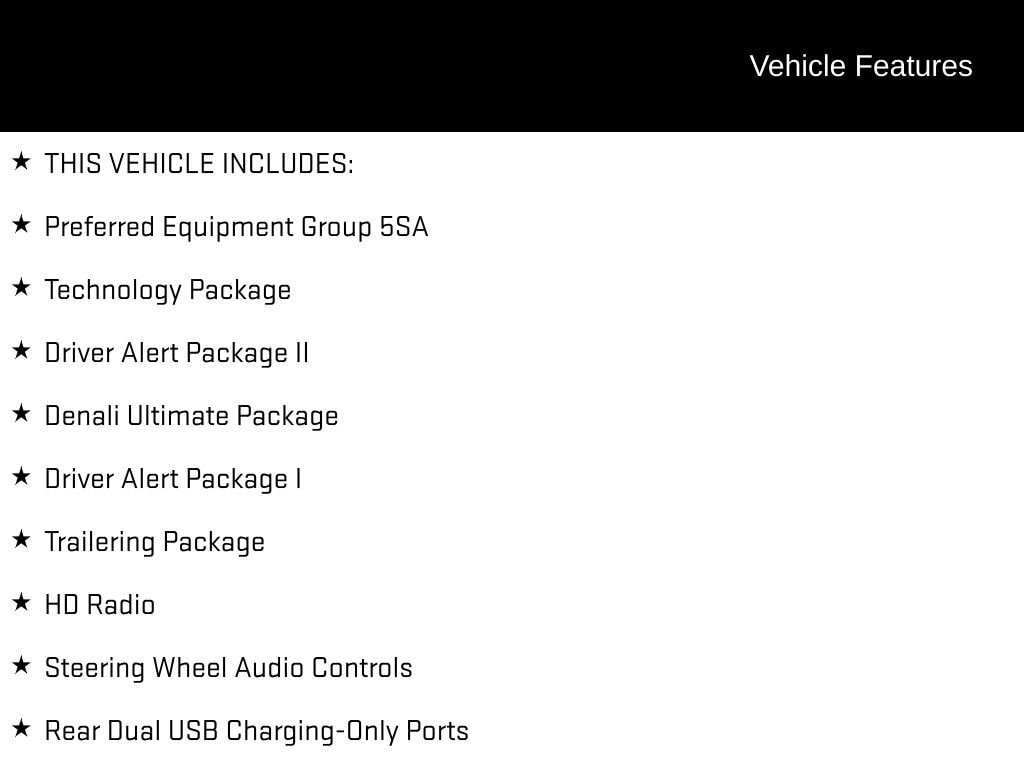
Task: Click the star beside Denali Ultimate Package
Action: pyautogui.click(x=21, y=413)
